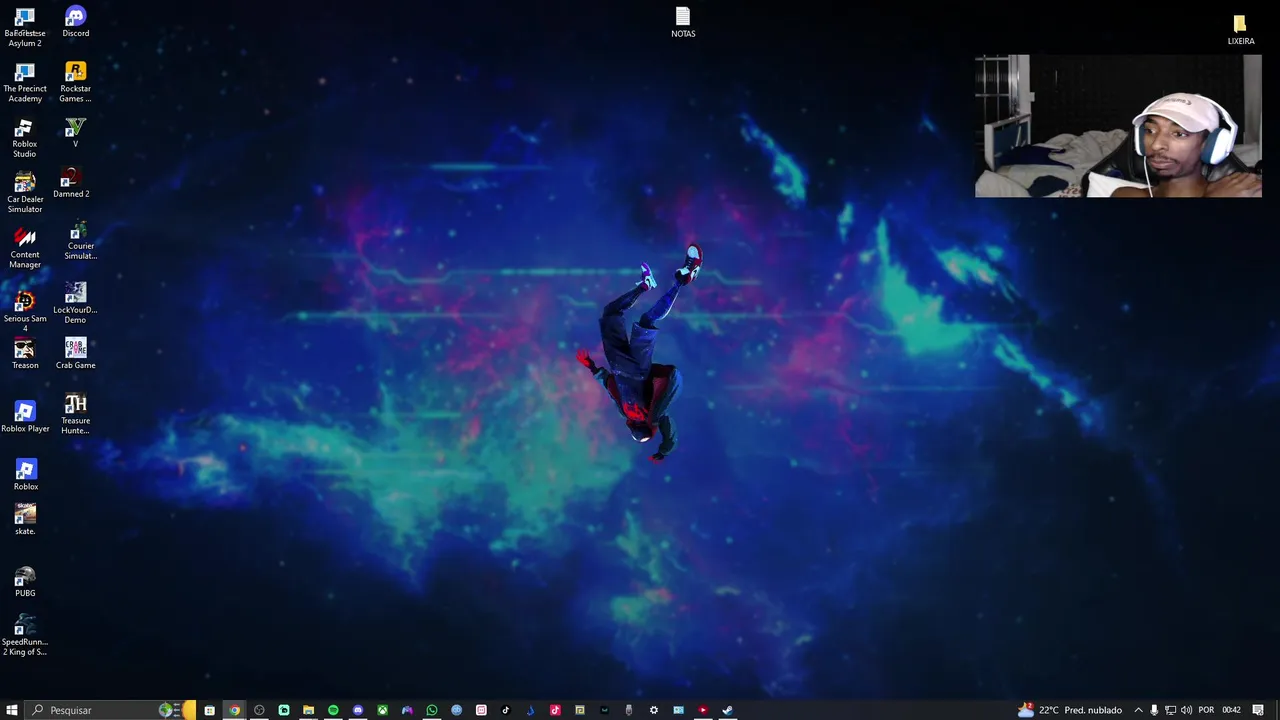1280x720 pixels.
Task: Switch the POR input language
Action: (x=1206, y=710)
